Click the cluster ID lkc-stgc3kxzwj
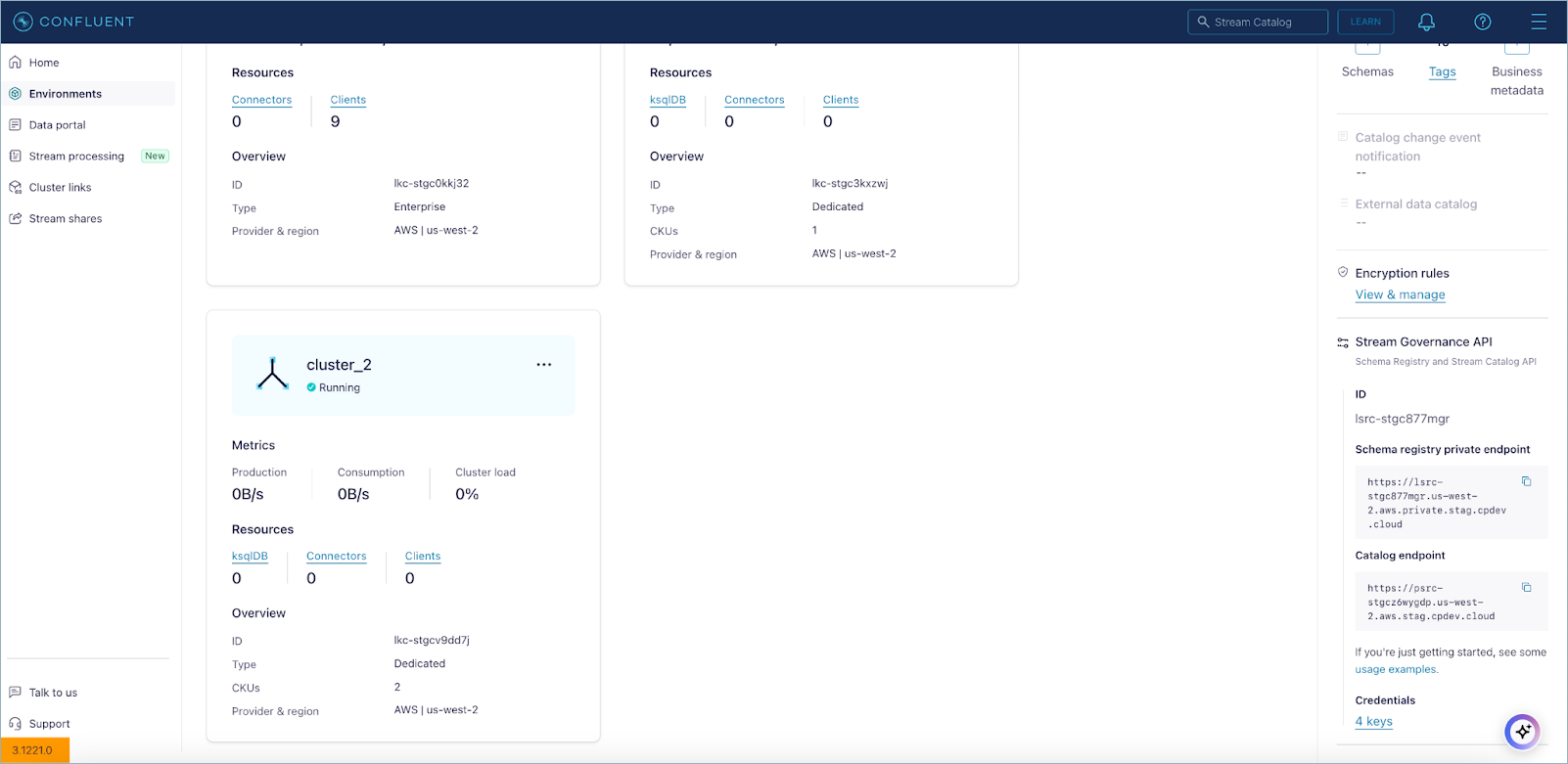The height and width of the screenshot is (764, 1568). point(850,184)
